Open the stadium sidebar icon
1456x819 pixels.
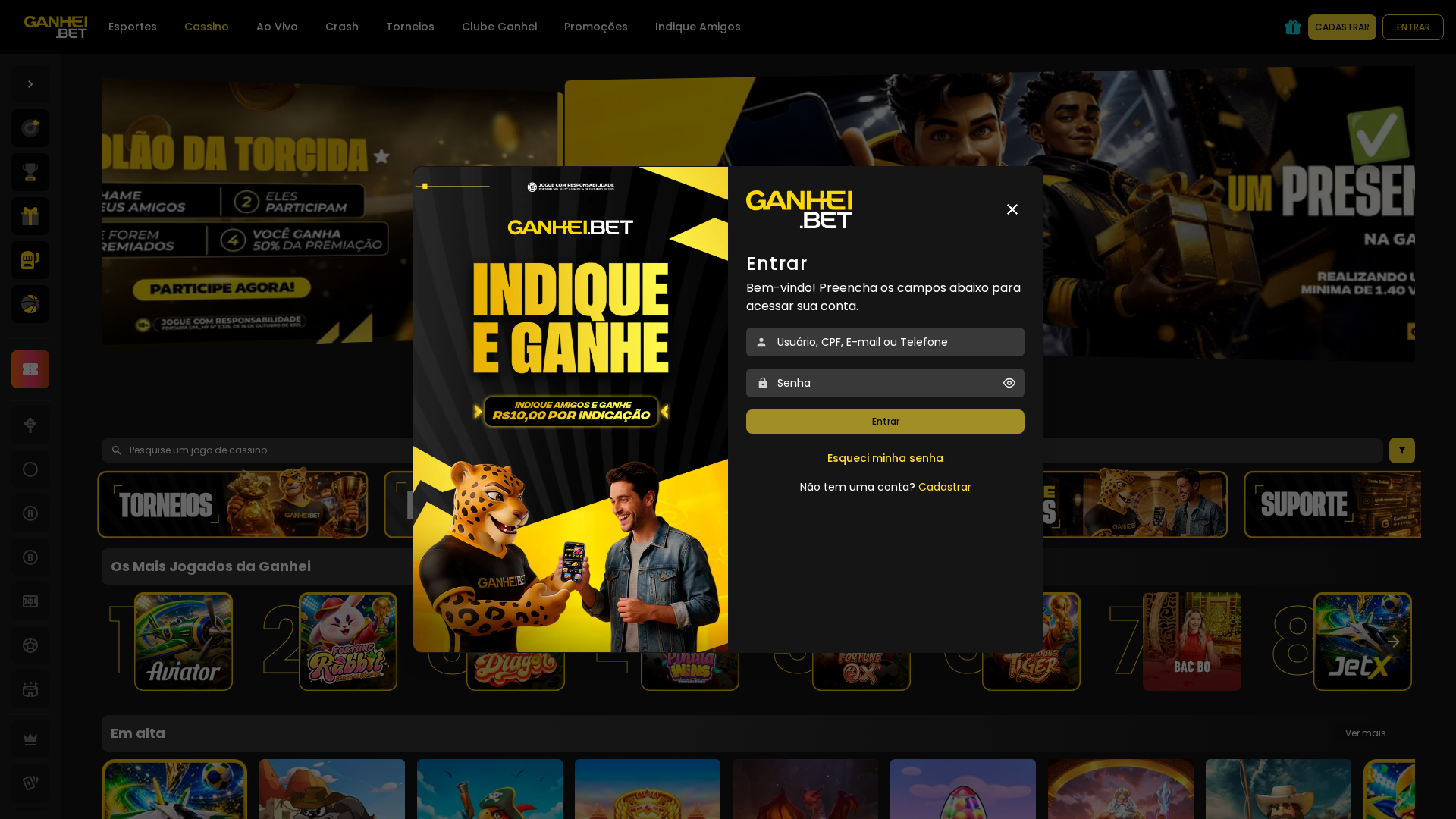(30, 689)
